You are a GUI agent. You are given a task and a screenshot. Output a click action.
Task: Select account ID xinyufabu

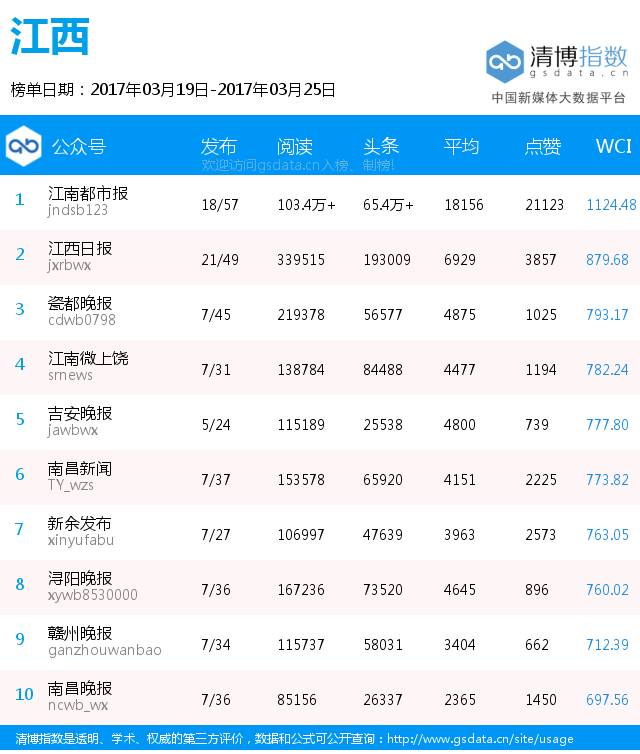(81, 540)
